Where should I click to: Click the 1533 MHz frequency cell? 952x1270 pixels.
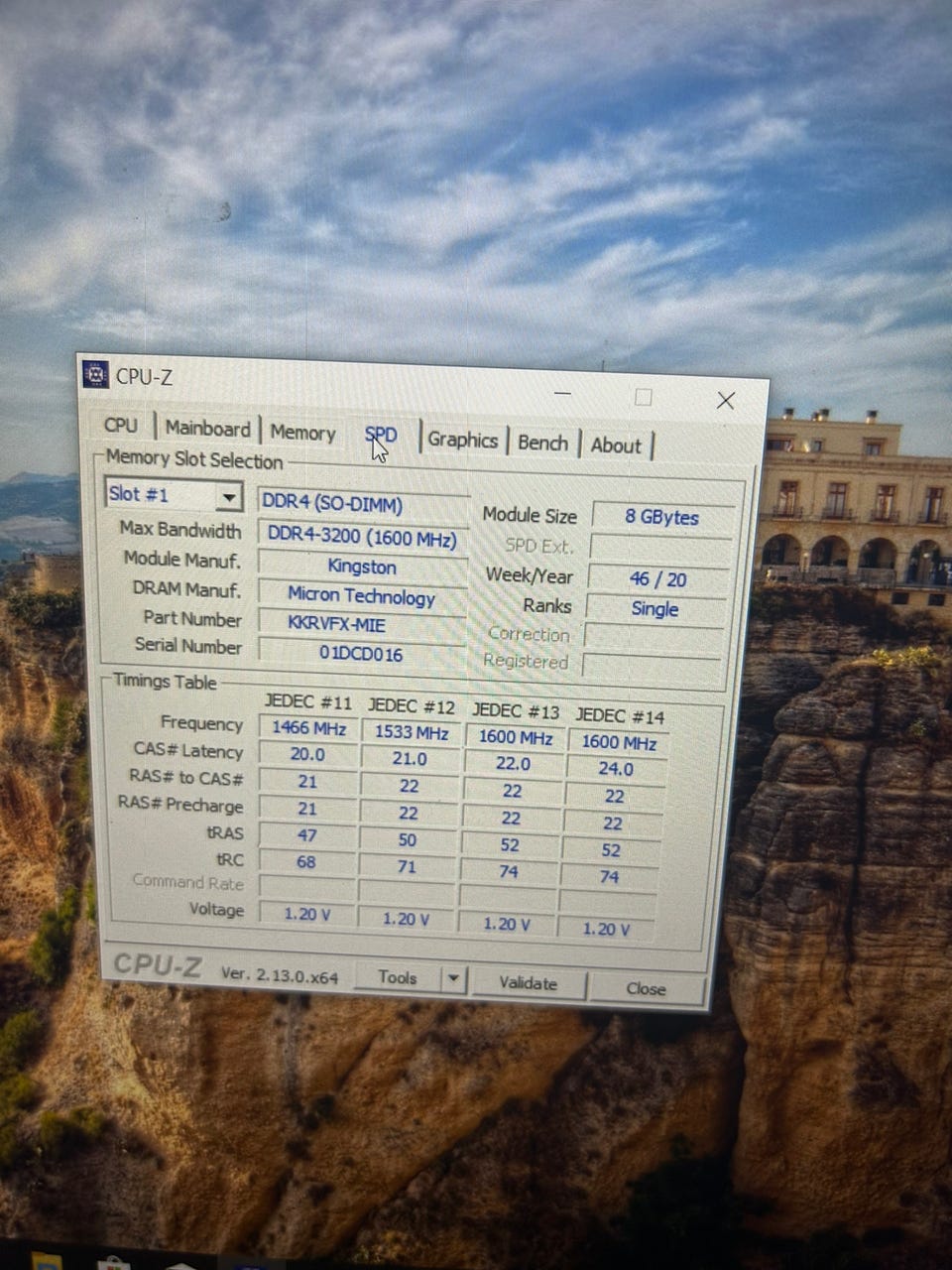click(x=412, y=732)
